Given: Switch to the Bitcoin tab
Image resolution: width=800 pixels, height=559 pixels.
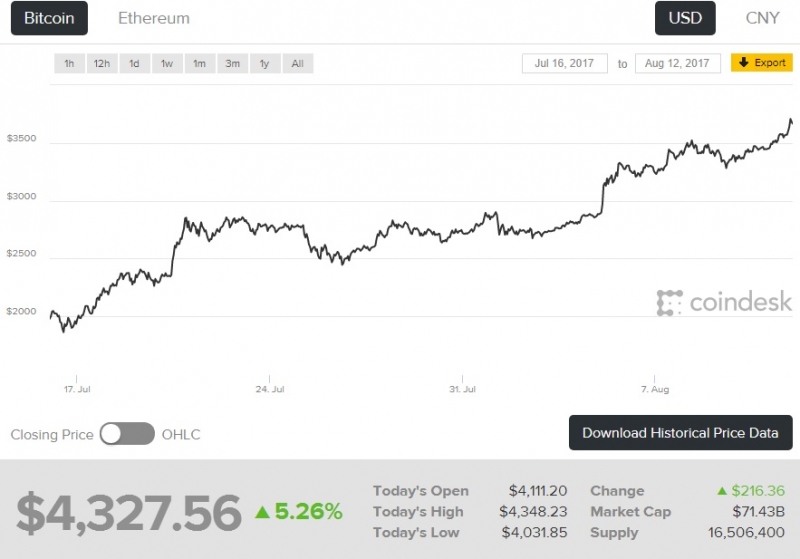Looking at the screenshot, I should pos(49,18).
